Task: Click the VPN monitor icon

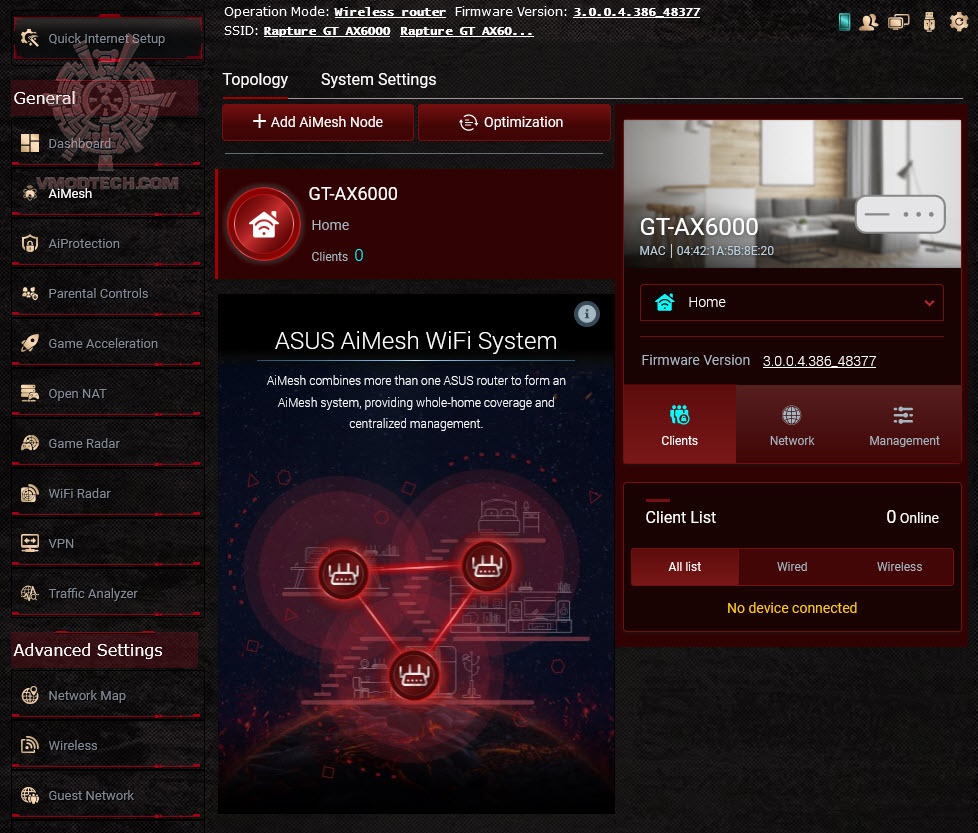Action: [x=30, y=543]
